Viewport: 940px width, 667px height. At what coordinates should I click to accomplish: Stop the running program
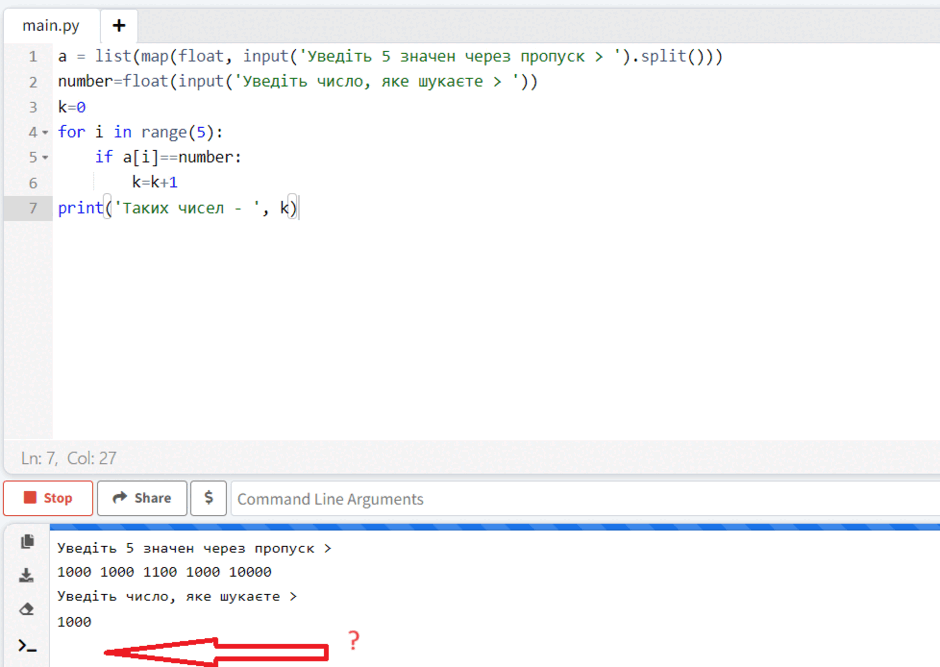(48, 498)
